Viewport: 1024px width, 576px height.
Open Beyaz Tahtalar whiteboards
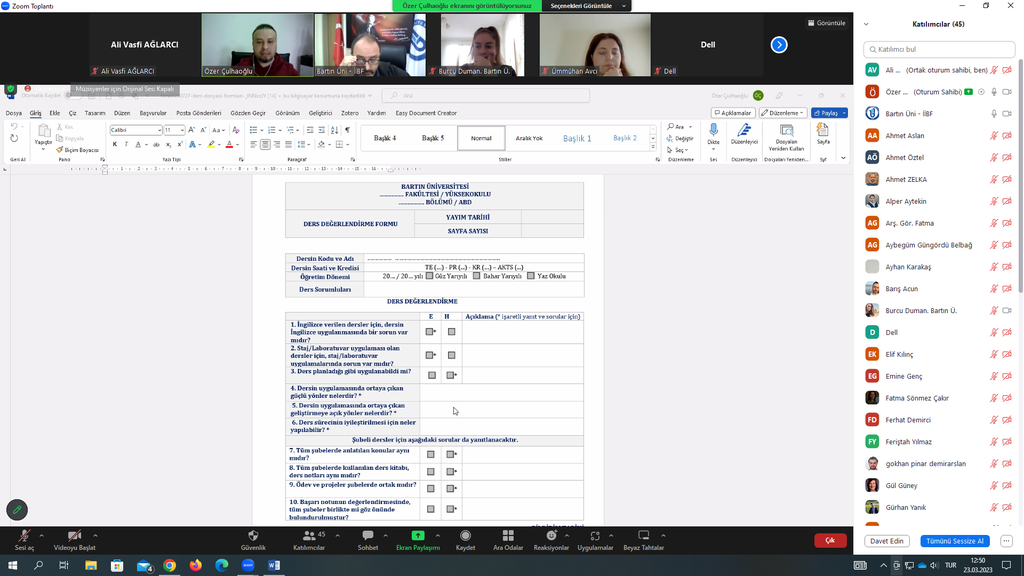[x=643, y=536]
